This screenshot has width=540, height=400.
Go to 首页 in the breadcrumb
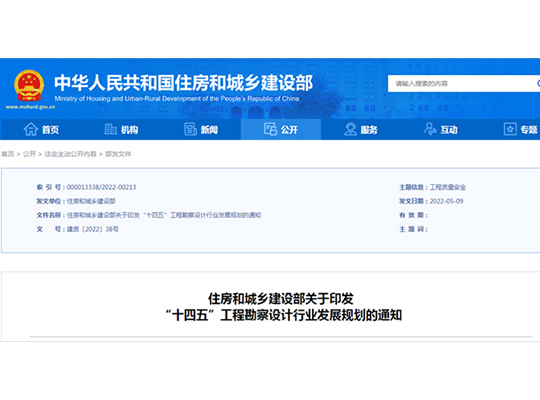click(8, 154)
